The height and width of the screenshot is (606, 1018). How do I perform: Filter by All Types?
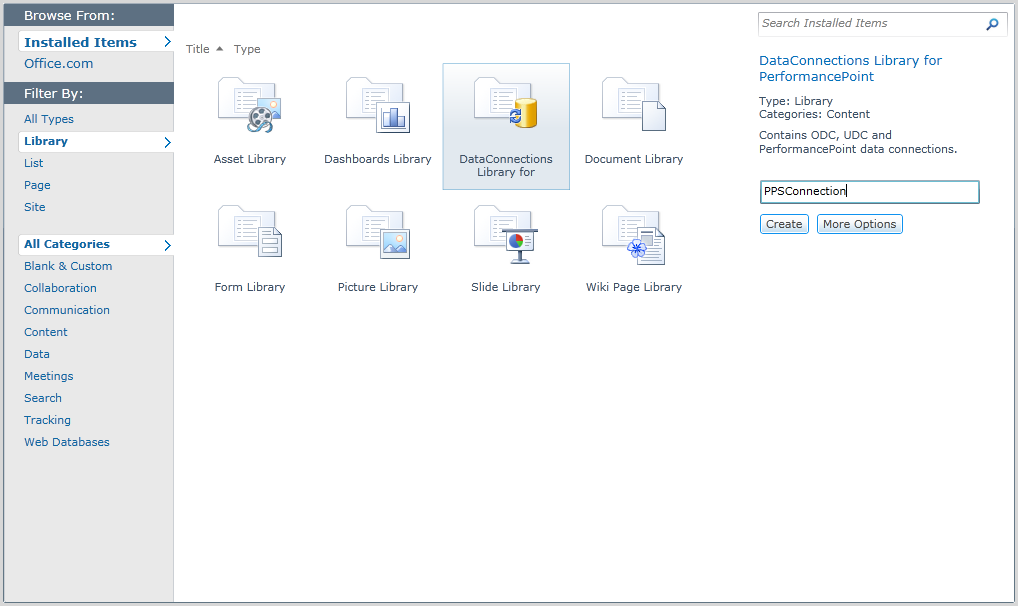[49, 119]
